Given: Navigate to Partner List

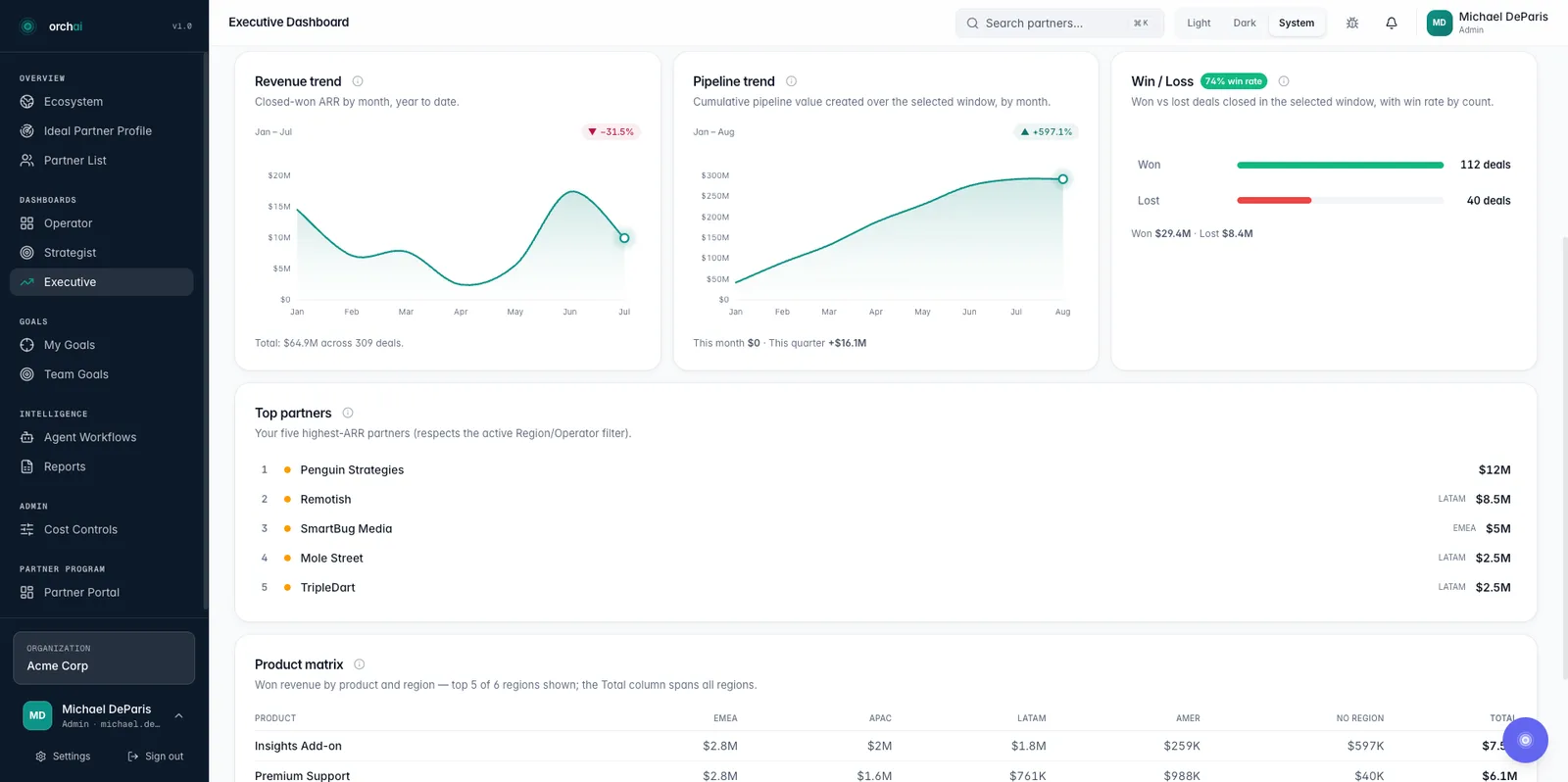Looking at the screenshot, I should (x=102, y=161).
